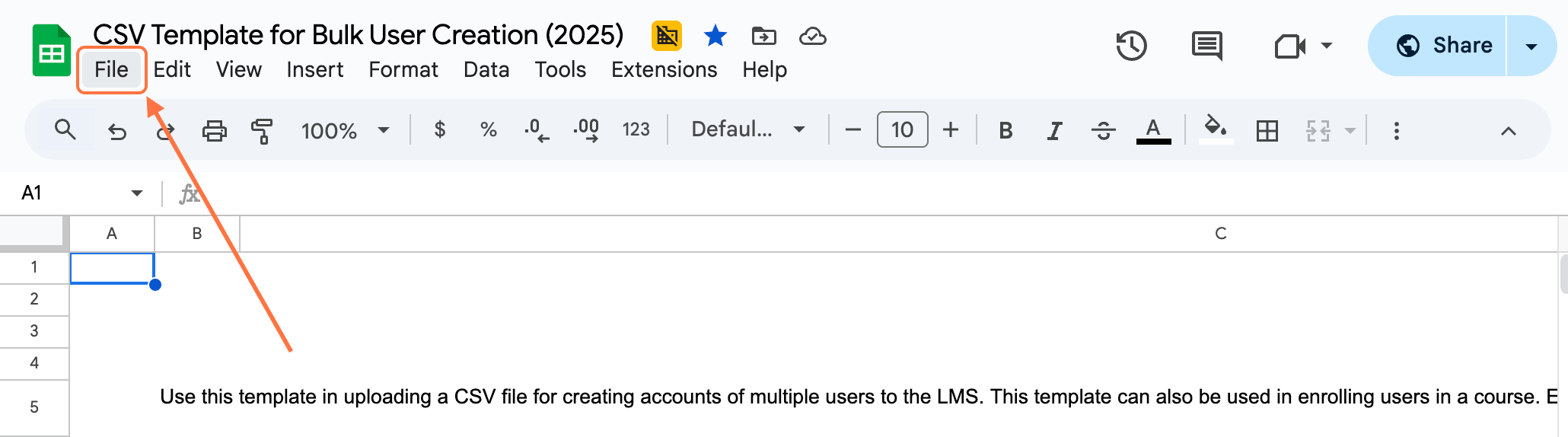
Task: Toggle strikethrough formatting
Action: click(1103, 131)
